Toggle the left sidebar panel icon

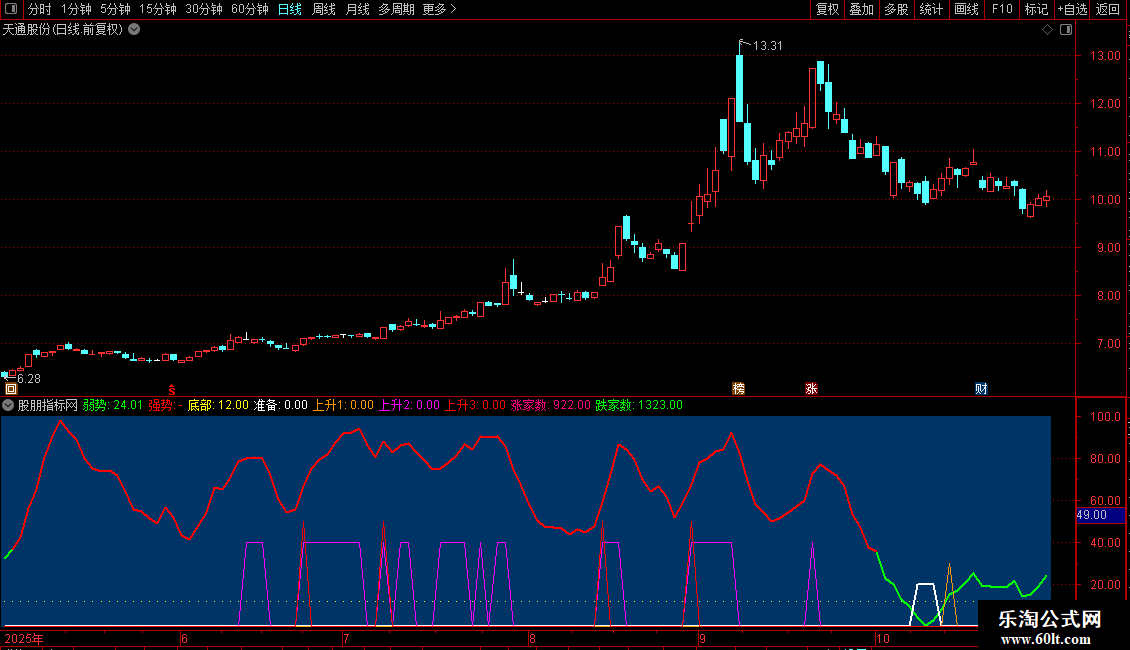click(x=11, y=10)
